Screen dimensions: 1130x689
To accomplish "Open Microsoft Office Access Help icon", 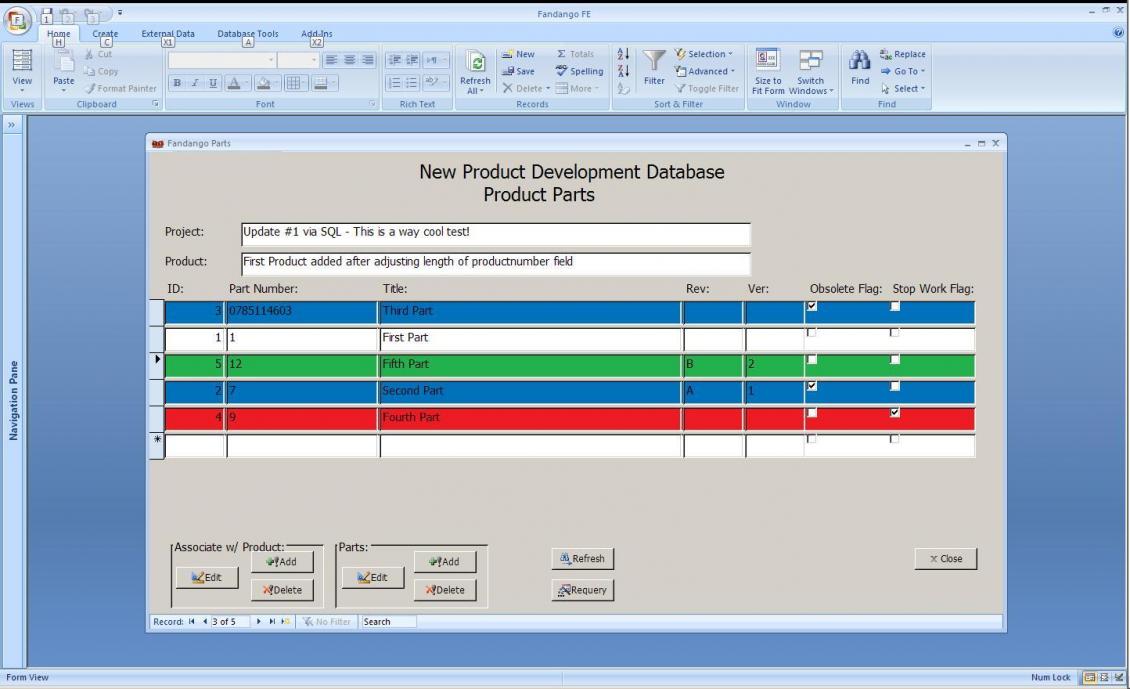I will coord(1118,32).
